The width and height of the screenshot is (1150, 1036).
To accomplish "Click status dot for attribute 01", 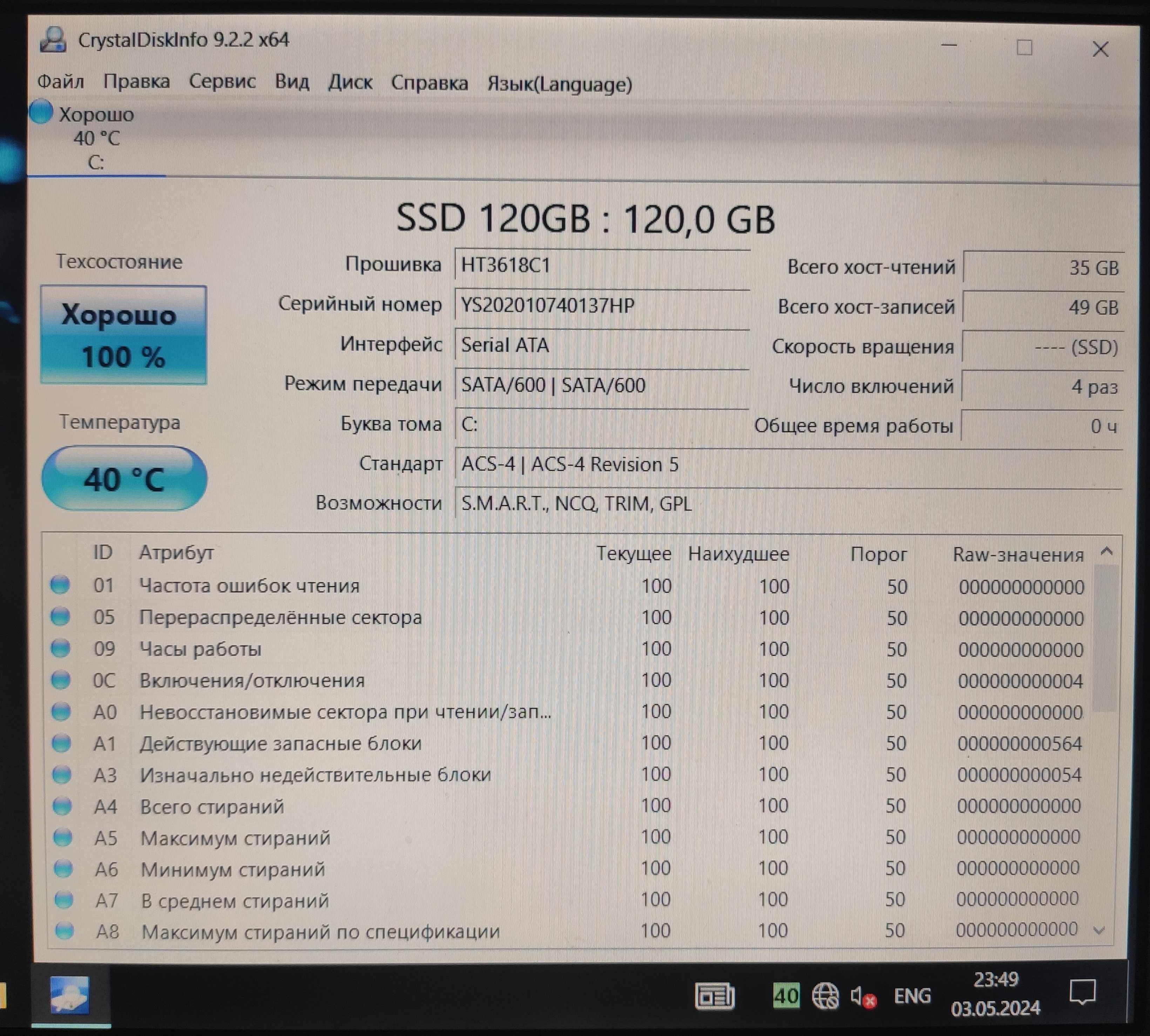I will pos(60,585).
